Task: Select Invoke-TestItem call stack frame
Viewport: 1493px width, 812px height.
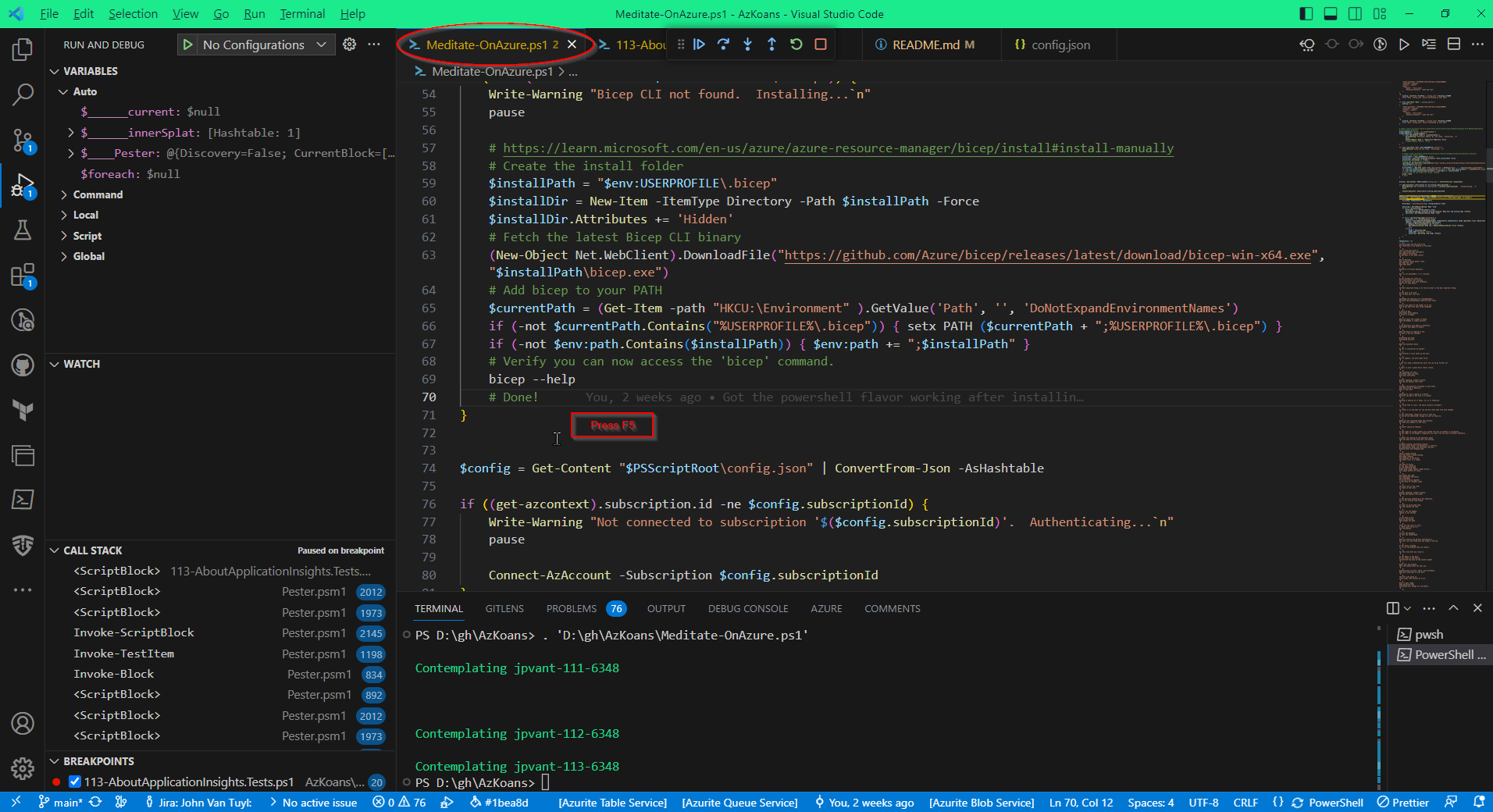Action: (220, 654)
